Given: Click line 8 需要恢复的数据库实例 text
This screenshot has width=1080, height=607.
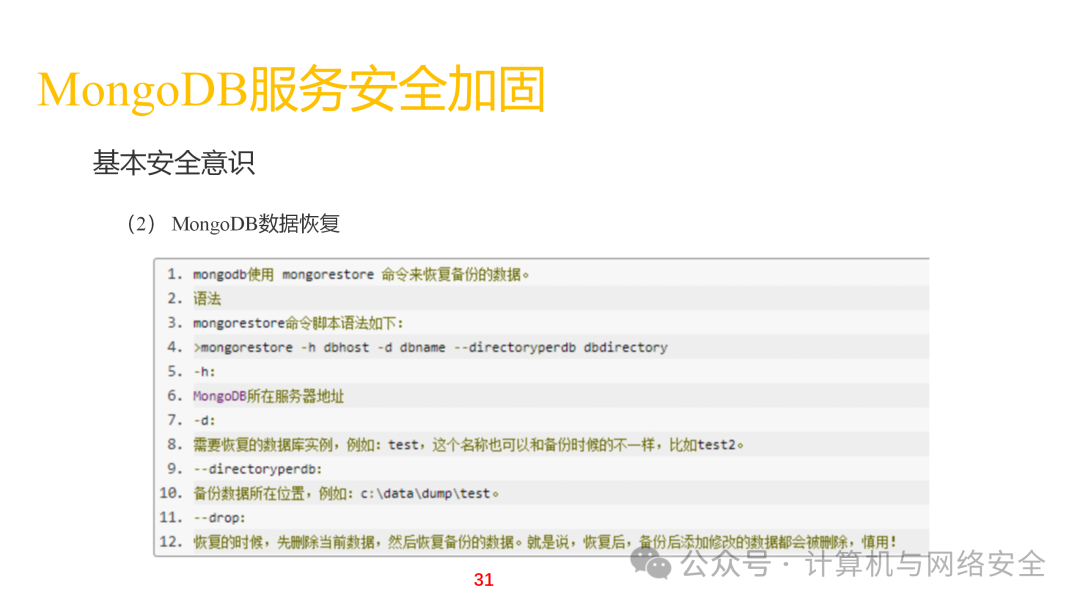Looking at the screenshot, I should pos(468,444).
